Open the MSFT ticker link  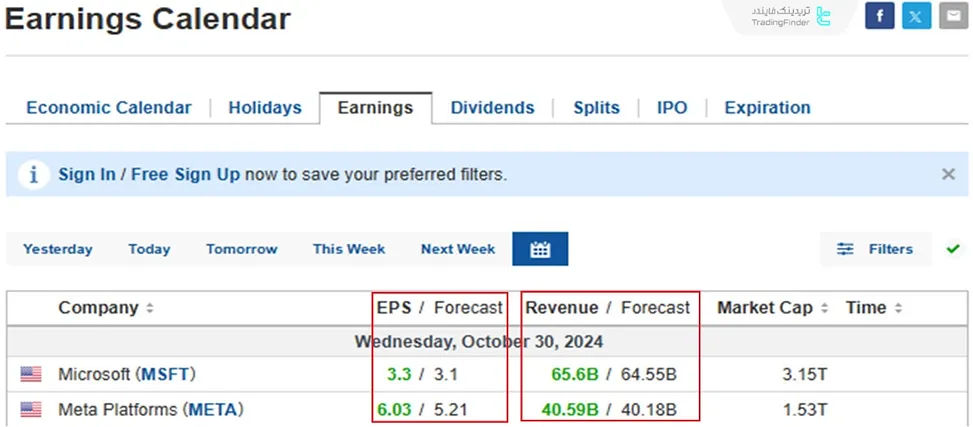(166, 375)
